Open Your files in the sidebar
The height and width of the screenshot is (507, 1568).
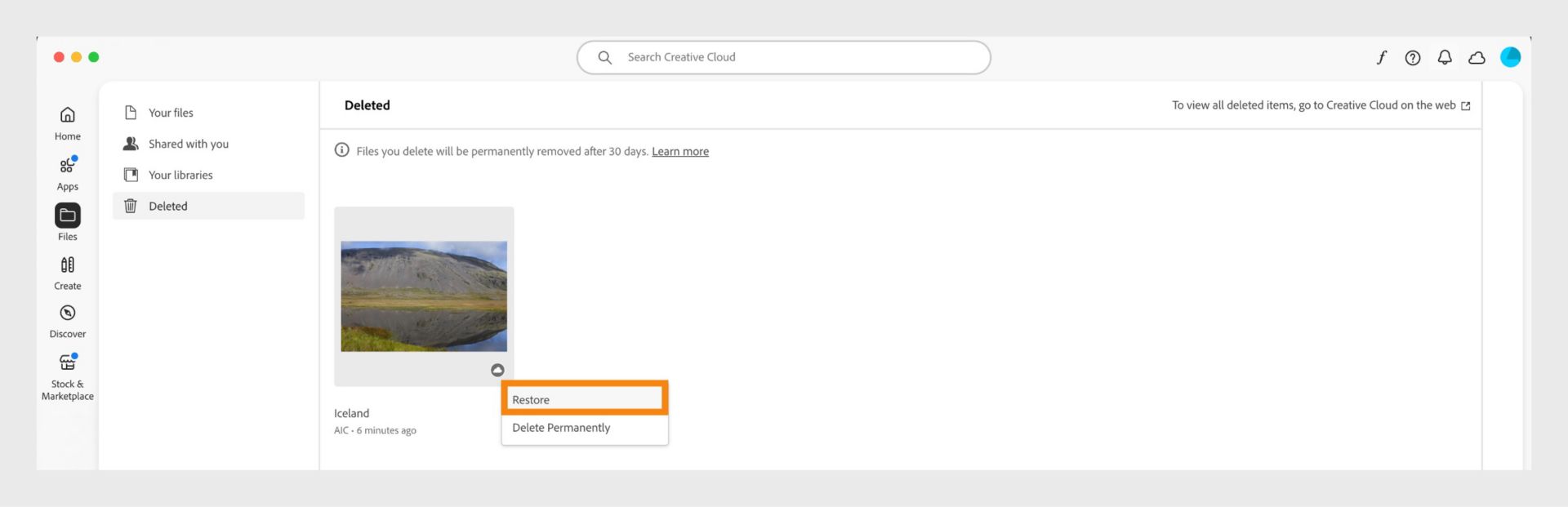[170, 113]
